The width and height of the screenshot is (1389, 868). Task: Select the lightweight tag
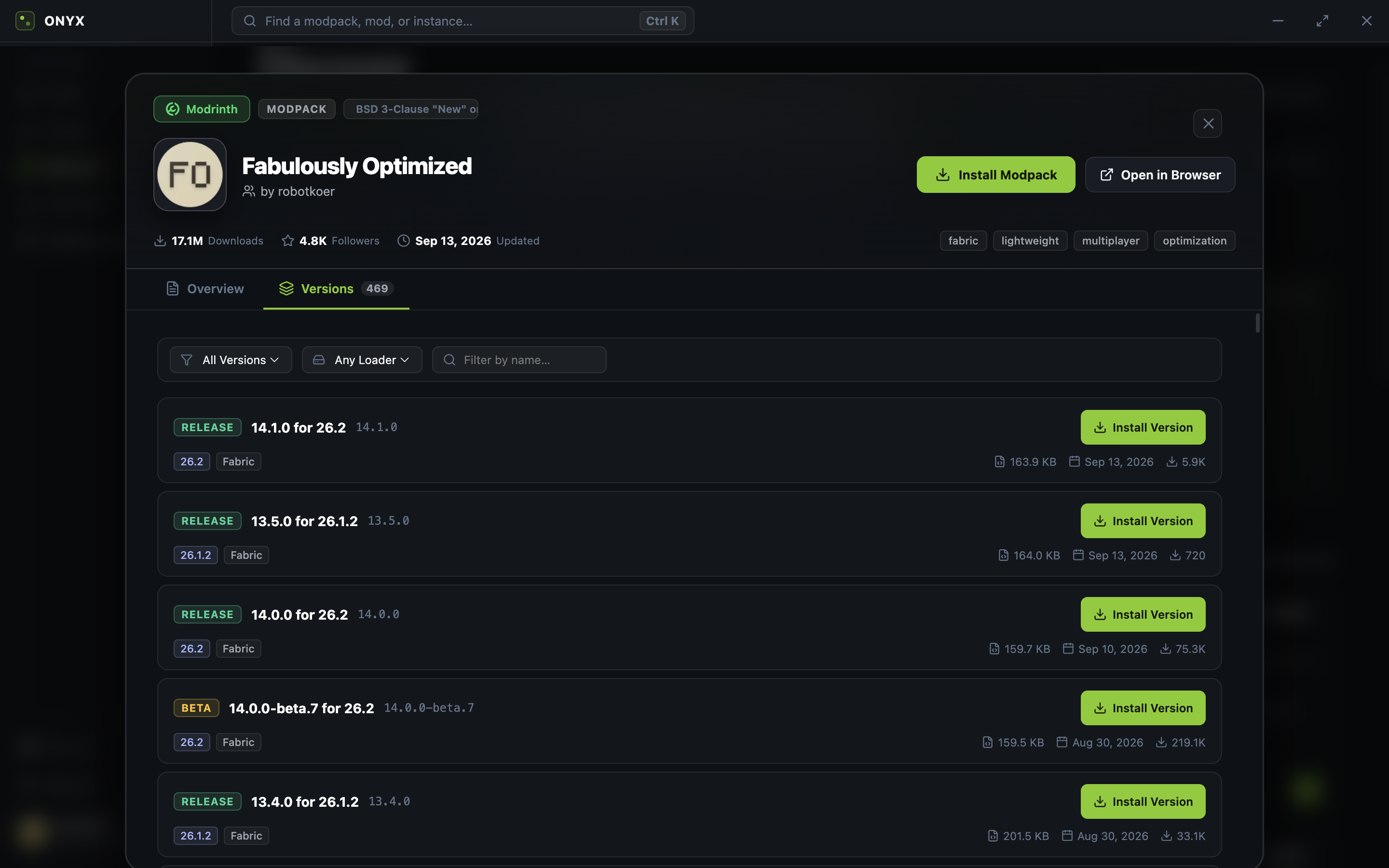(1030, 241)
